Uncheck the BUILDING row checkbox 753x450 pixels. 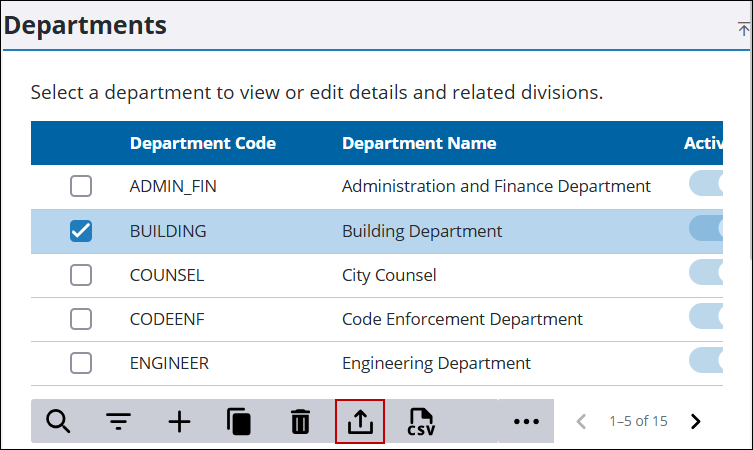pyautogui.click(x=81, y=231)
